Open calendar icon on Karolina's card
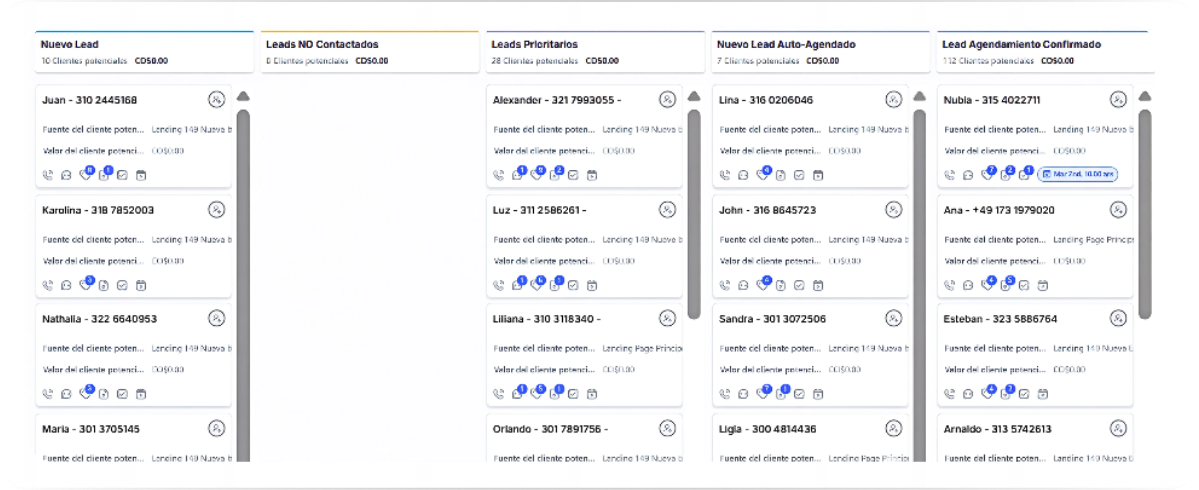Viewport: 1199px width, 490px height. (x=141, y=285)
